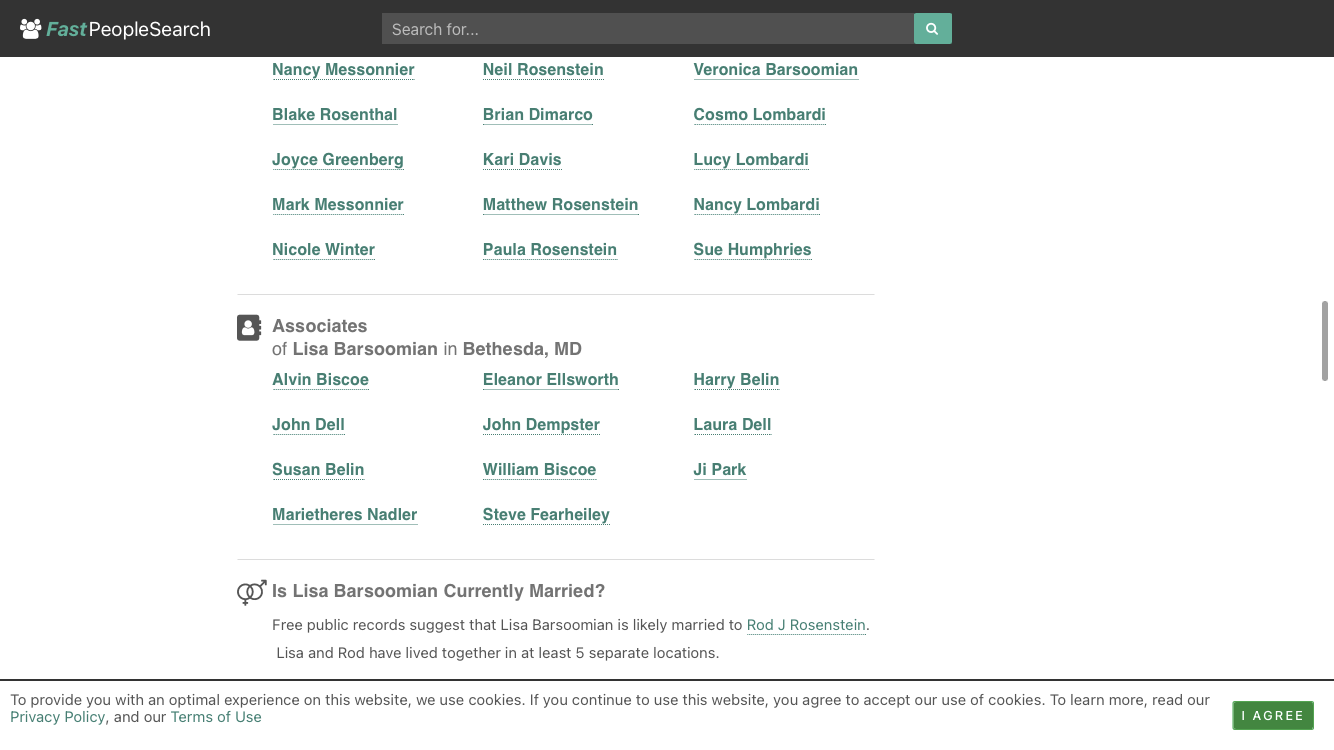View William Biscoe's record
Viewport: 1334px width, 750px height.
coord(539,469)
